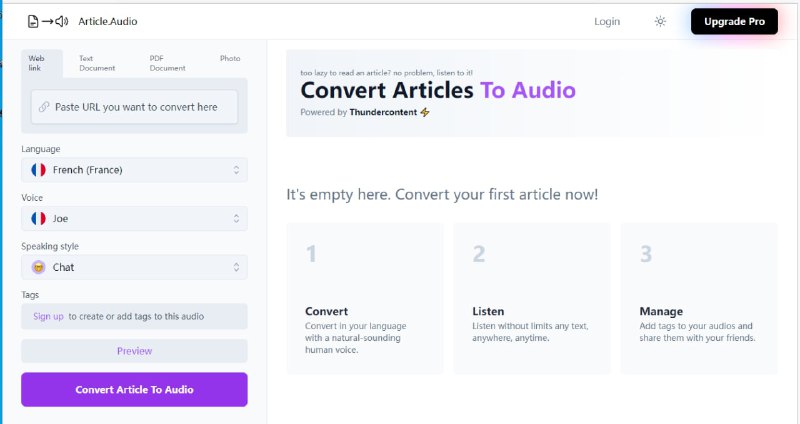Switch to the PDF Document tab
The image size is (800, 424).
[167, 63]
